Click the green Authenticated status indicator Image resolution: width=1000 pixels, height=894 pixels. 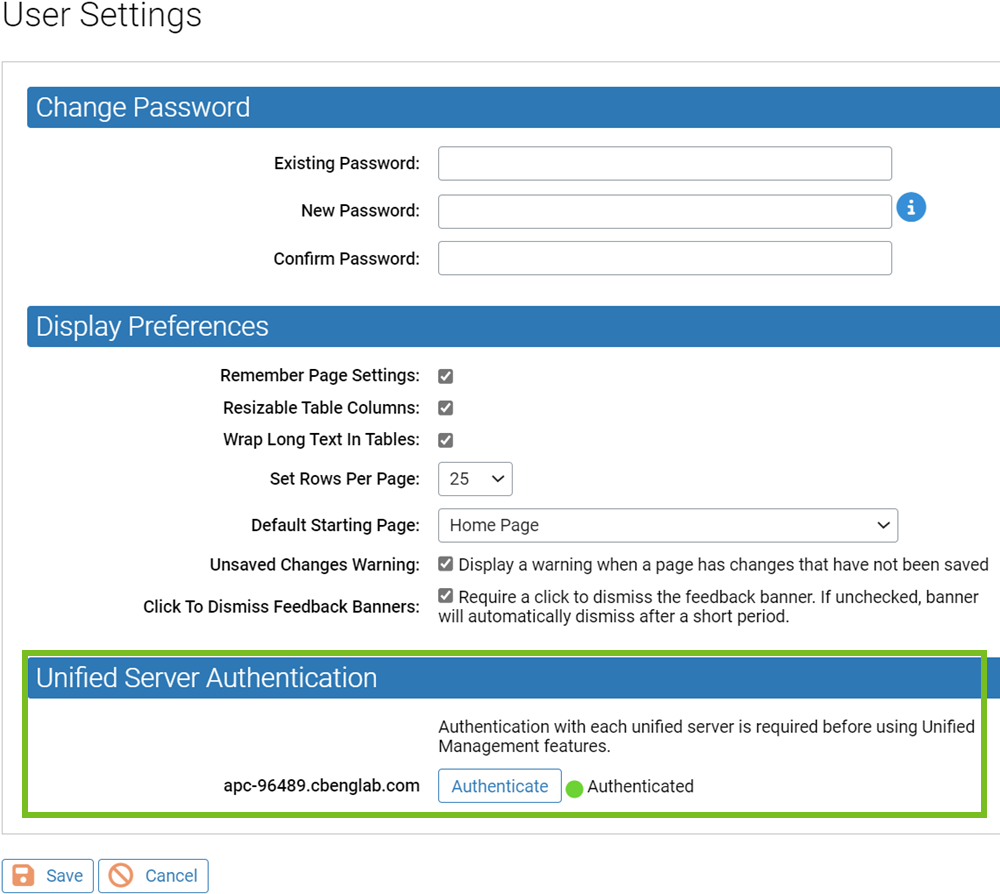pos(575,788)
